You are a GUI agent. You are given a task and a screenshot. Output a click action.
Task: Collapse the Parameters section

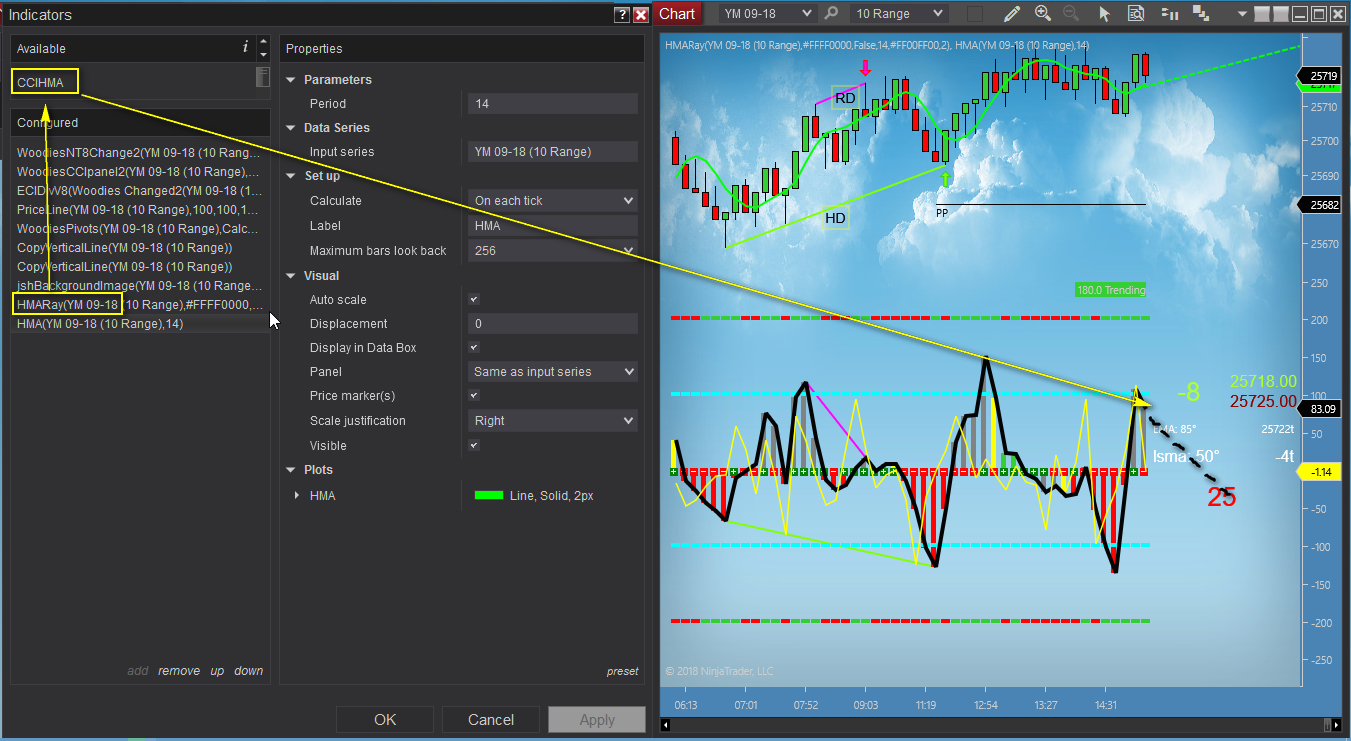click(291, 80)
